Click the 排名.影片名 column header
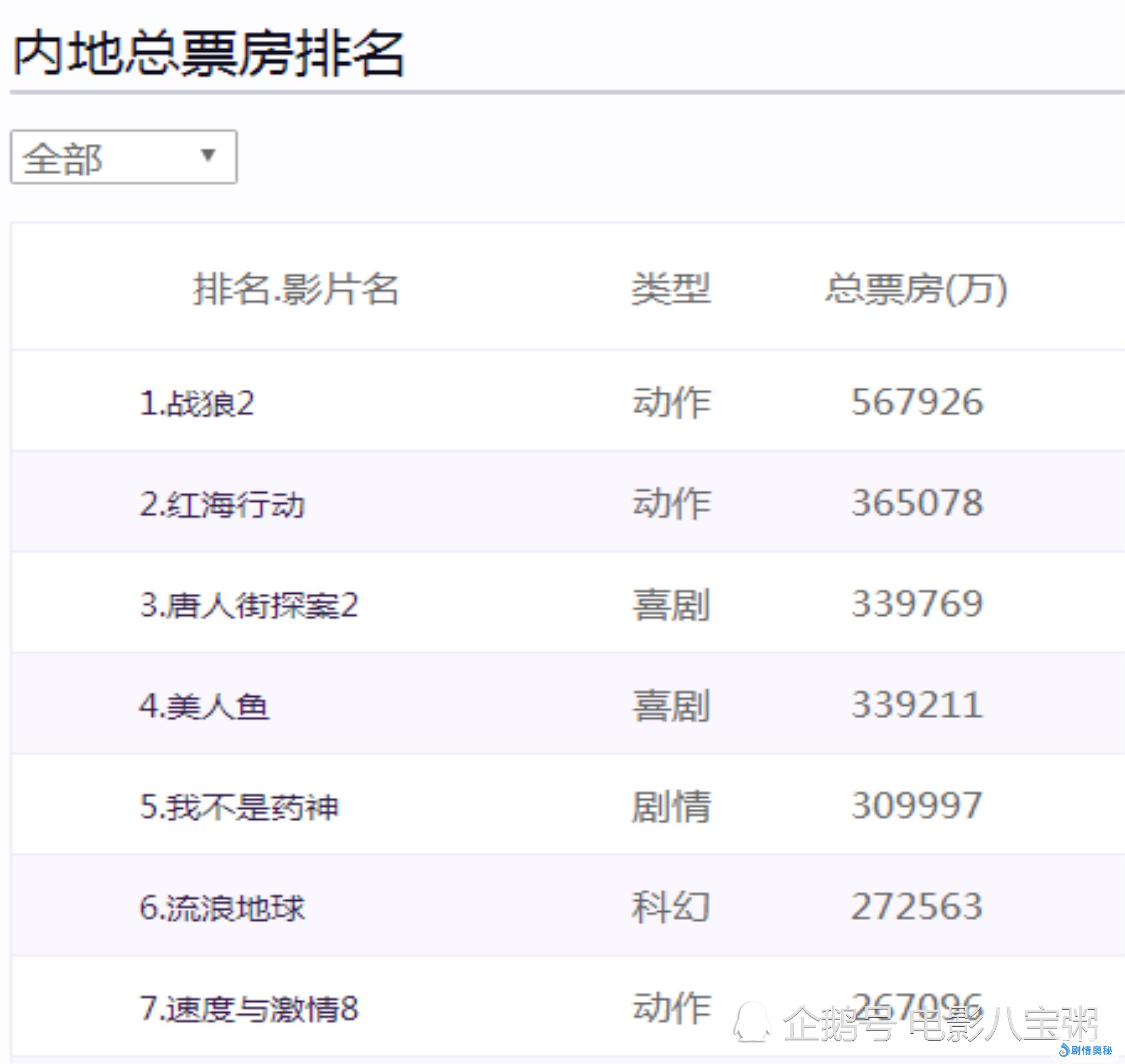Viewport: 1125px width, 1064px height. [x=295, y=289]
